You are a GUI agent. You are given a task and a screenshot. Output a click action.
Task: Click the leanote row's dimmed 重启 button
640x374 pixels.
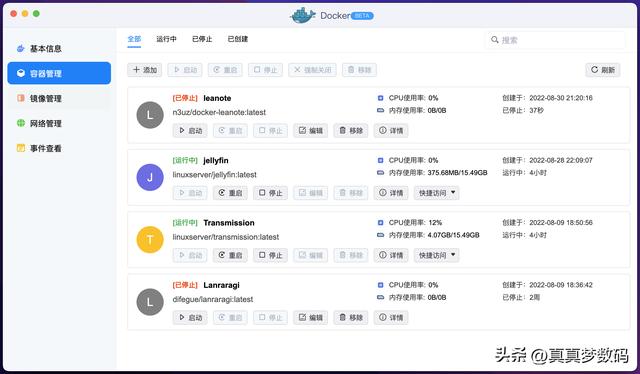click(x=230, y=131)
